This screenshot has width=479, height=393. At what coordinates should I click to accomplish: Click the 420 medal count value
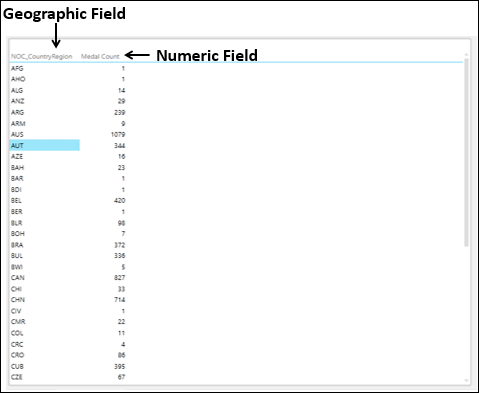(x=120, y=200)
